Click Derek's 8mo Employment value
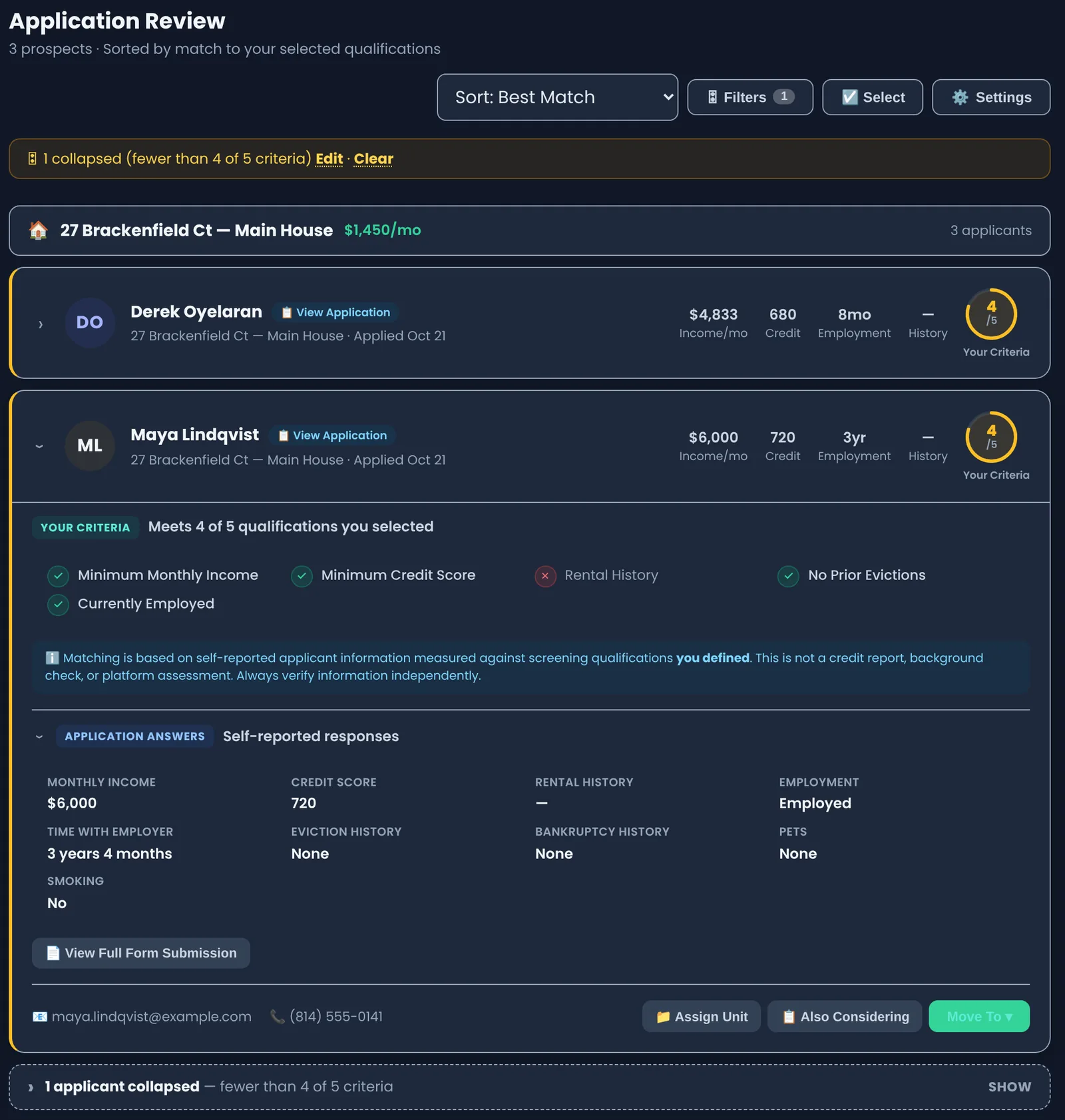Image resolution: width=1065 pixels, height=1120 pixels. [x=854, y=314]
